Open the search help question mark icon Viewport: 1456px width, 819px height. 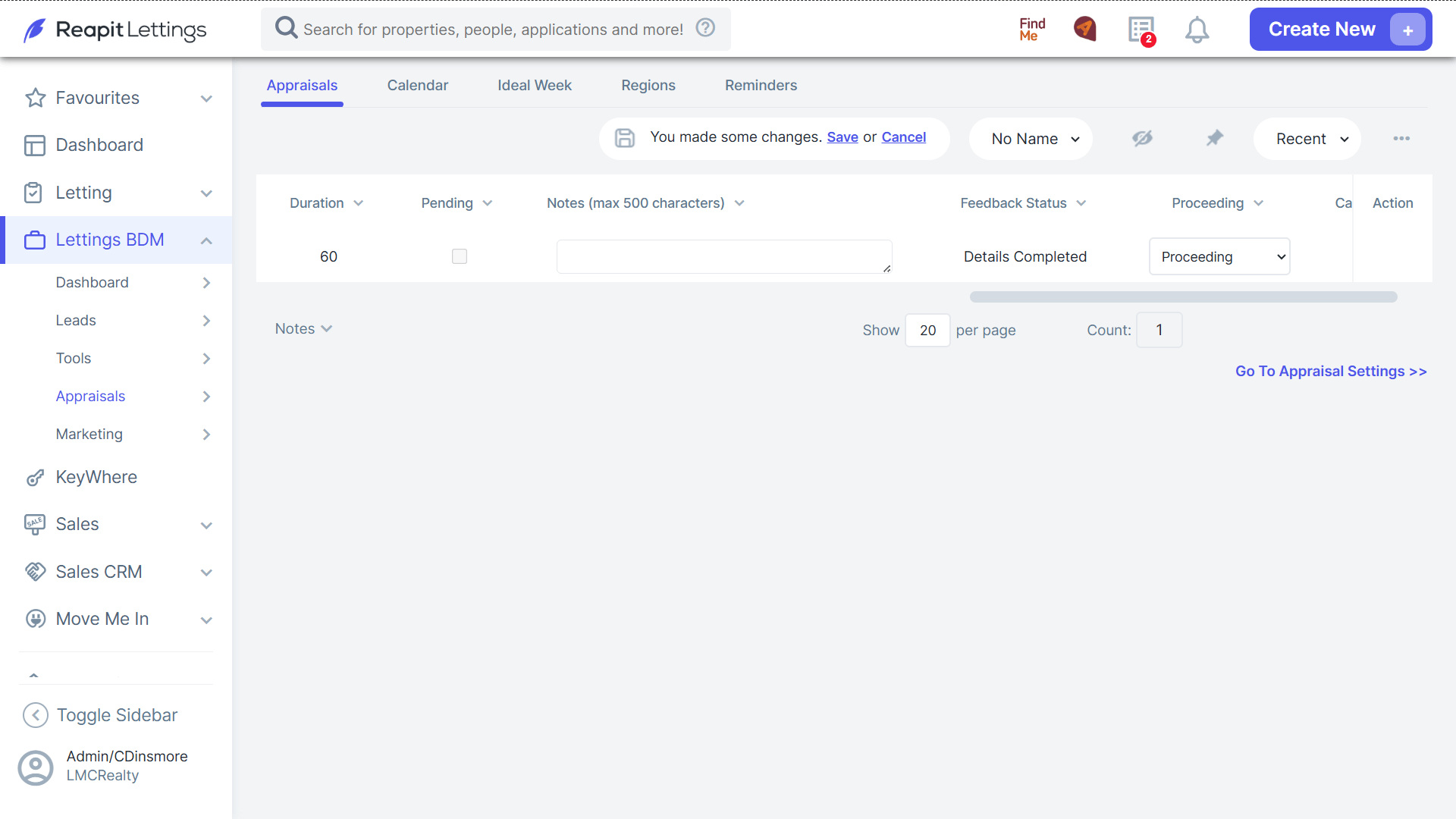[705, 28]
